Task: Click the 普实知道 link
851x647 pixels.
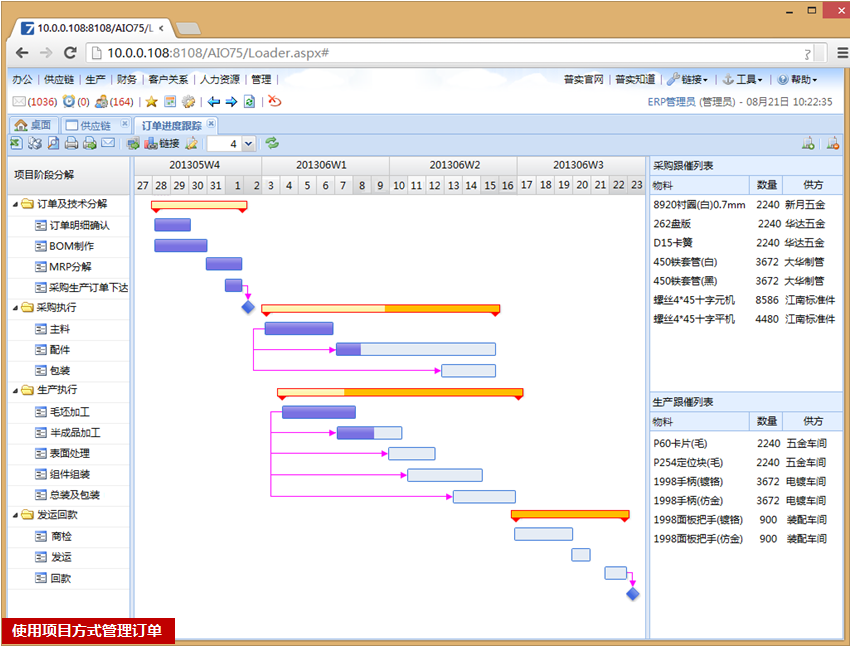Action: tap(635, 80)
